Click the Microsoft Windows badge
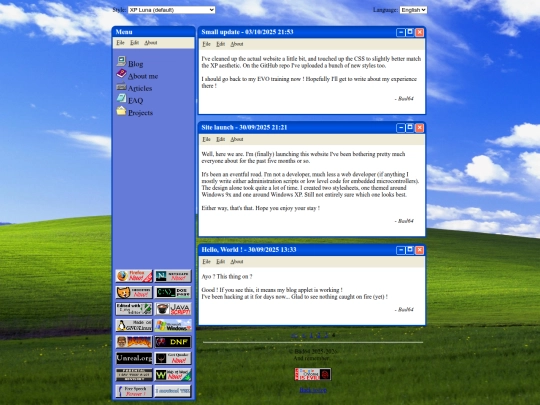 point(173,325)
